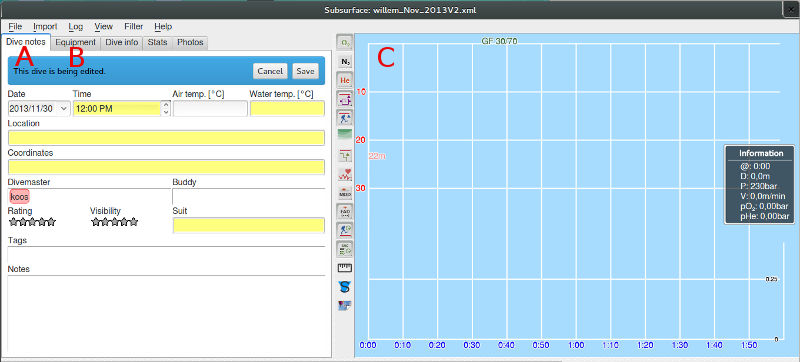Toggle the O₂ partial pressure graph button
The width and height of the screenshot is (800, 362).
tap(345, 42)
